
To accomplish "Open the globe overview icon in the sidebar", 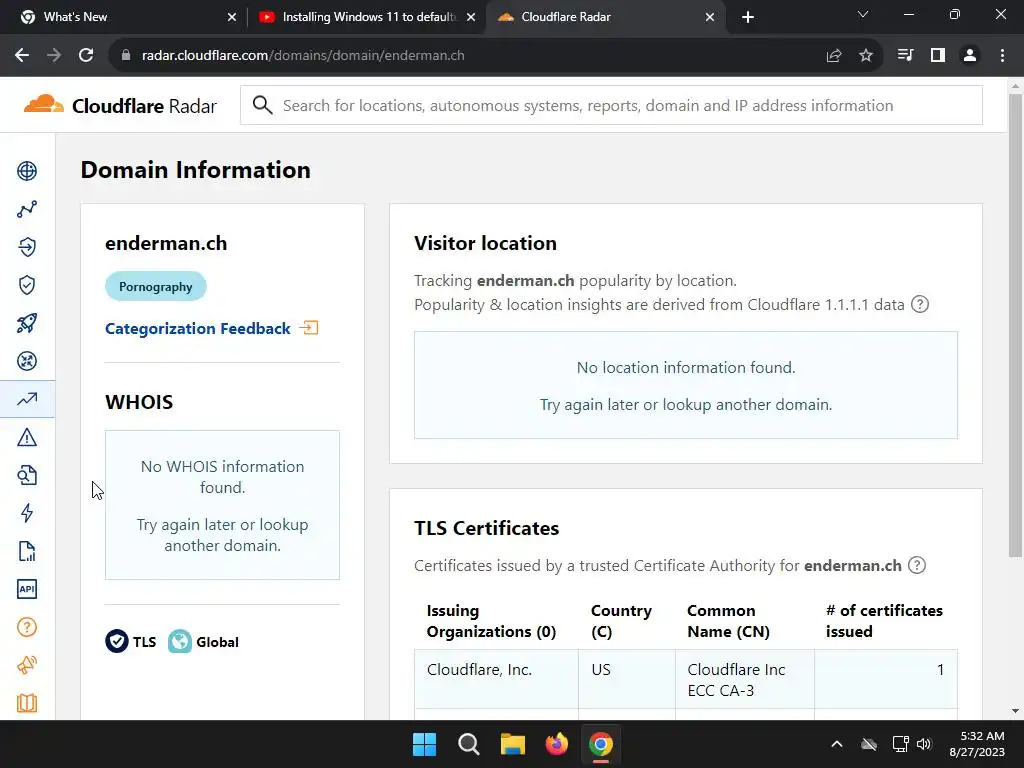I will pos(27,171).
